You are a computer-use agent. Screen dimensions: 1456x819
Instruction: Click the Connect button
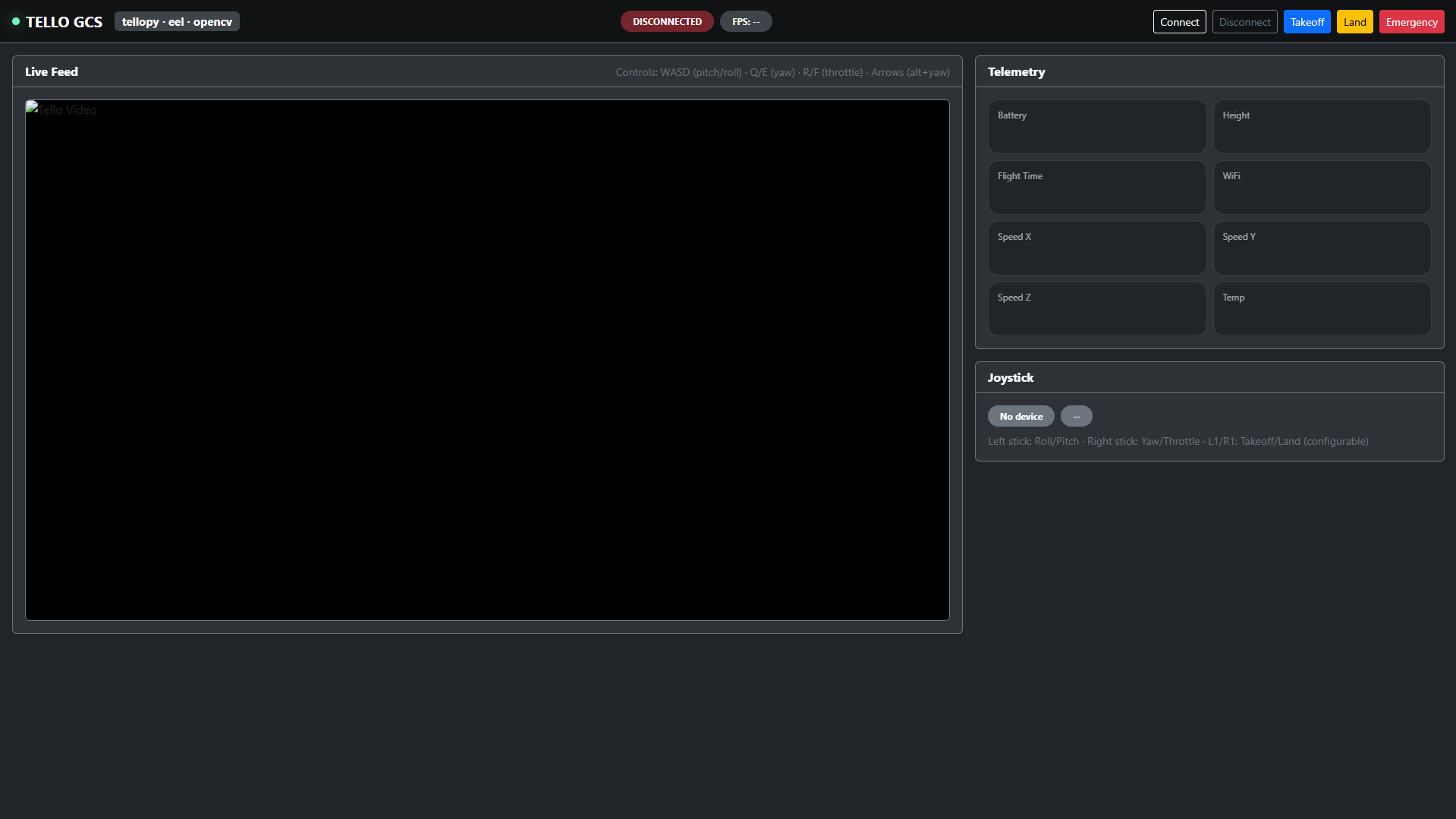point(1179,22)
